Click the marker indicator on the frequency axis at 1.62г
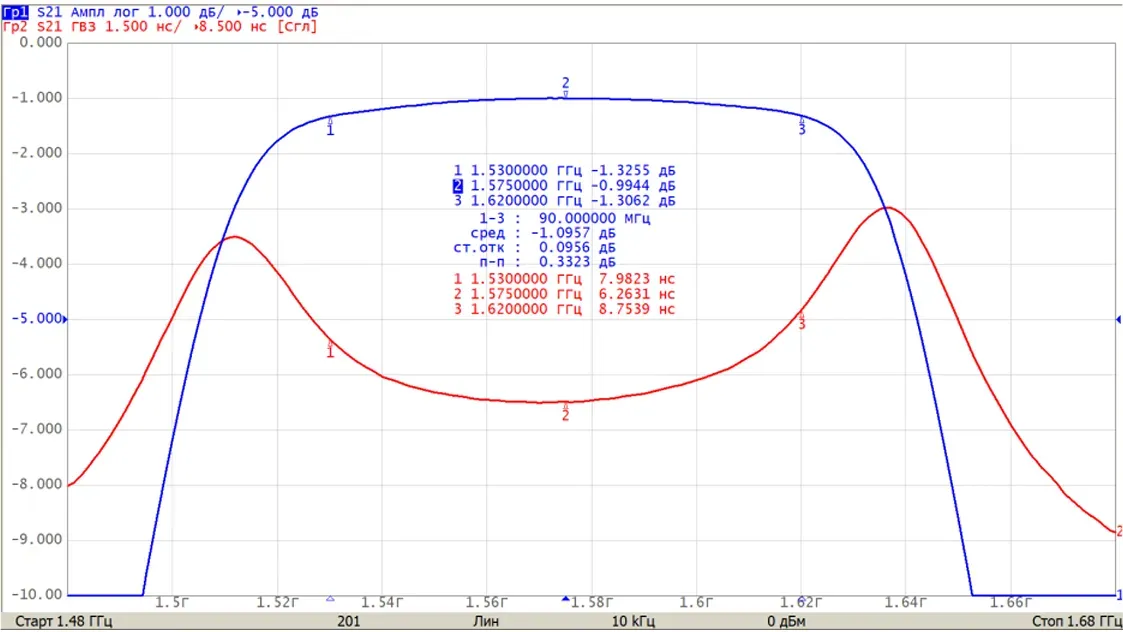The width and height of the screenshot is (1123, 632). [802, 599]
